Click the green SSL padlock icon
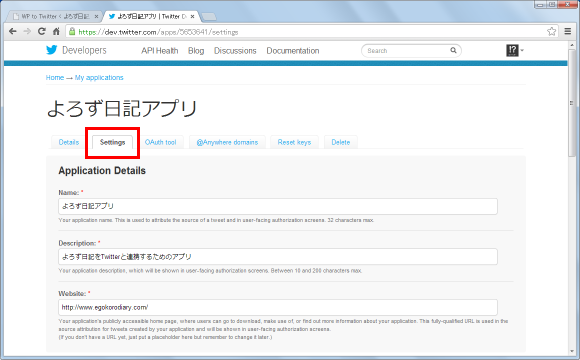The height and width of the screenshot is (360, 580). coord(72,31)
